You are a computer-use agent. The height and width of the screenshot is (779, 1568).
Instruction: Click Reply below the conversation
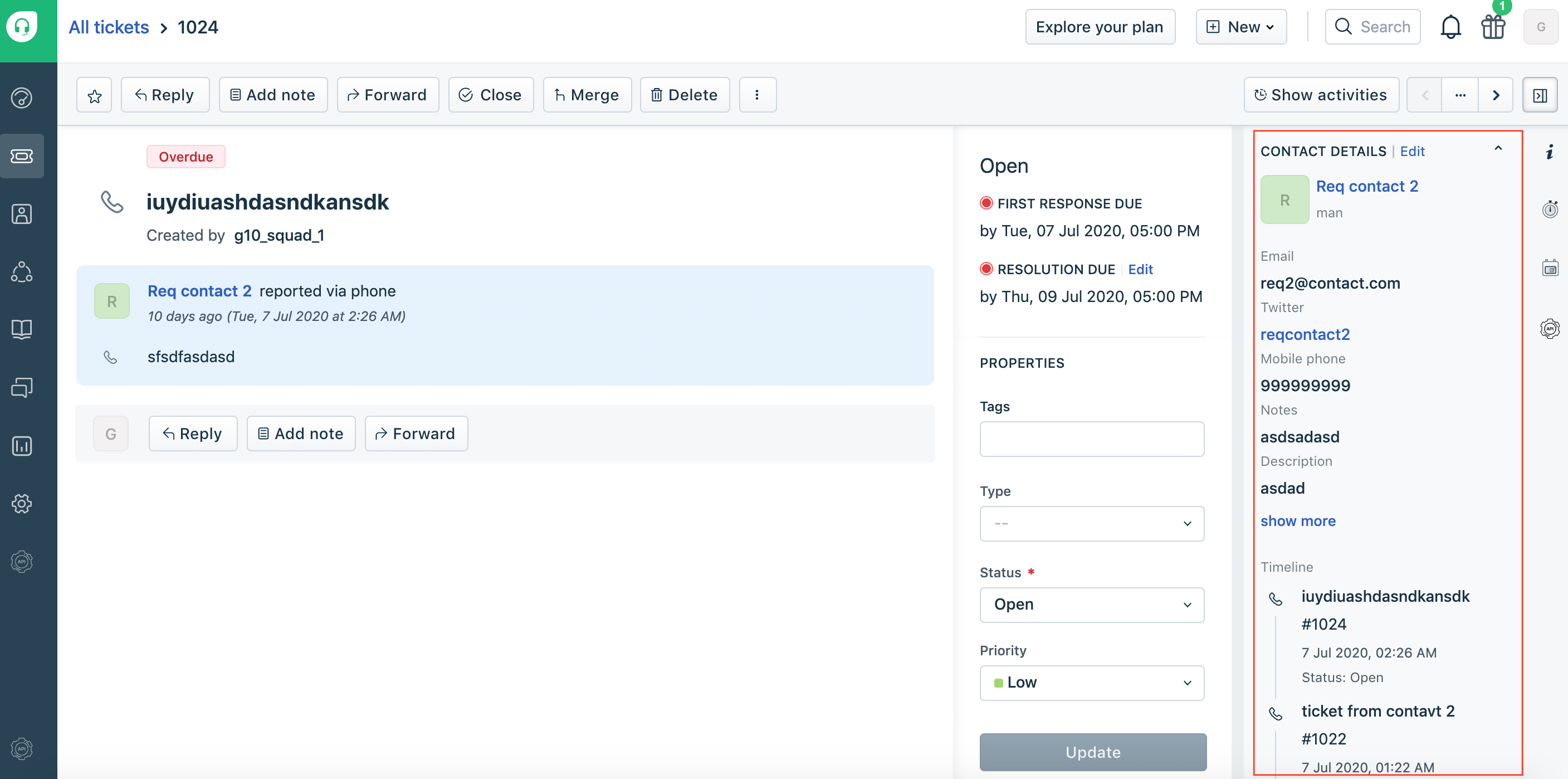click(x=193, y=434)
